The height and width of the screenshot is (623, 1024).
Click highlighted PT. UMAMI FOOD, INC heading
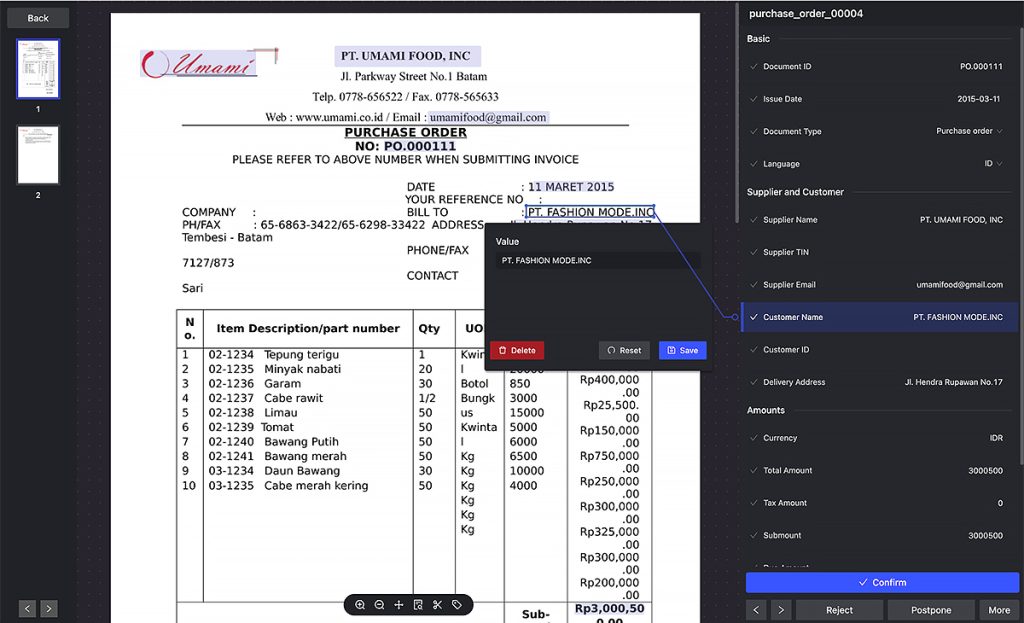point(408,56)
